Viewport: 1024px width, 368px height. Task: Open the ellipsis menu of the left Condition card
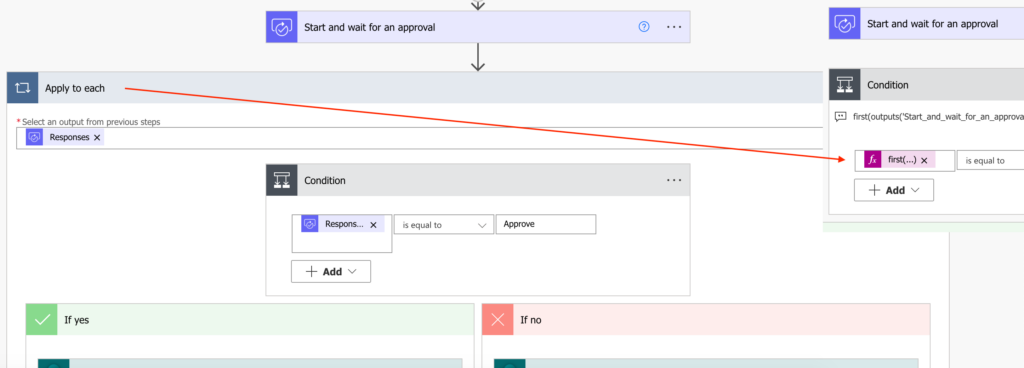click(x=673, y=180)
